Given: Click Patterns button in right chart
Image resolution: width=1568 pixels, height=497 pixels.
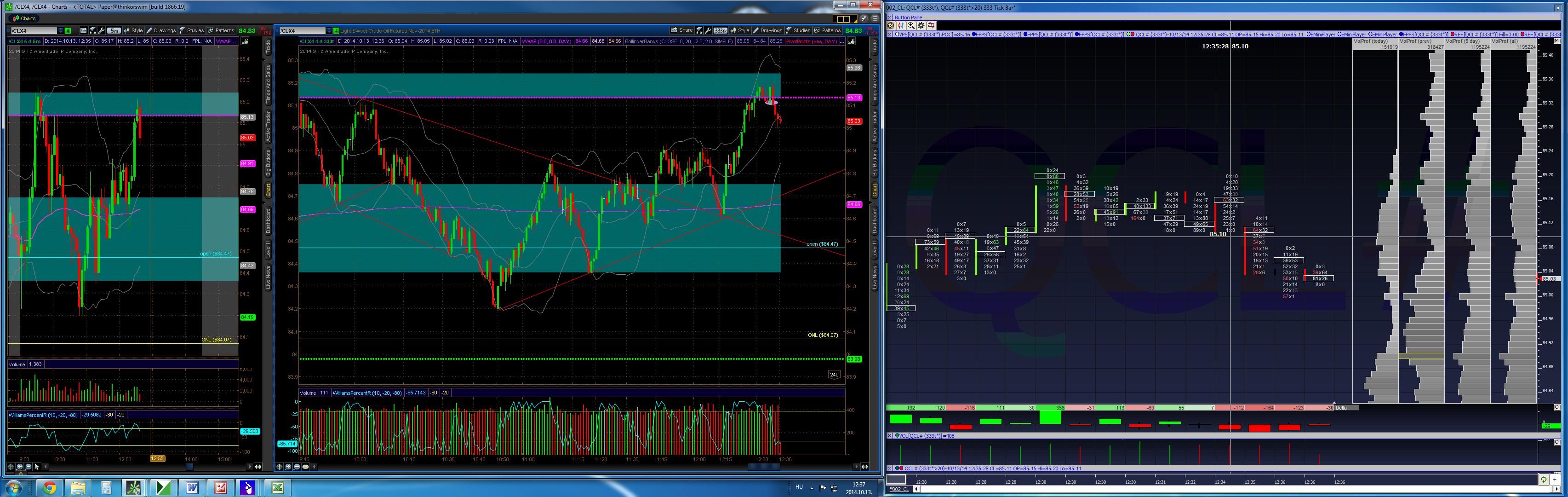Looking at the screenshot, I should (827, 30).
